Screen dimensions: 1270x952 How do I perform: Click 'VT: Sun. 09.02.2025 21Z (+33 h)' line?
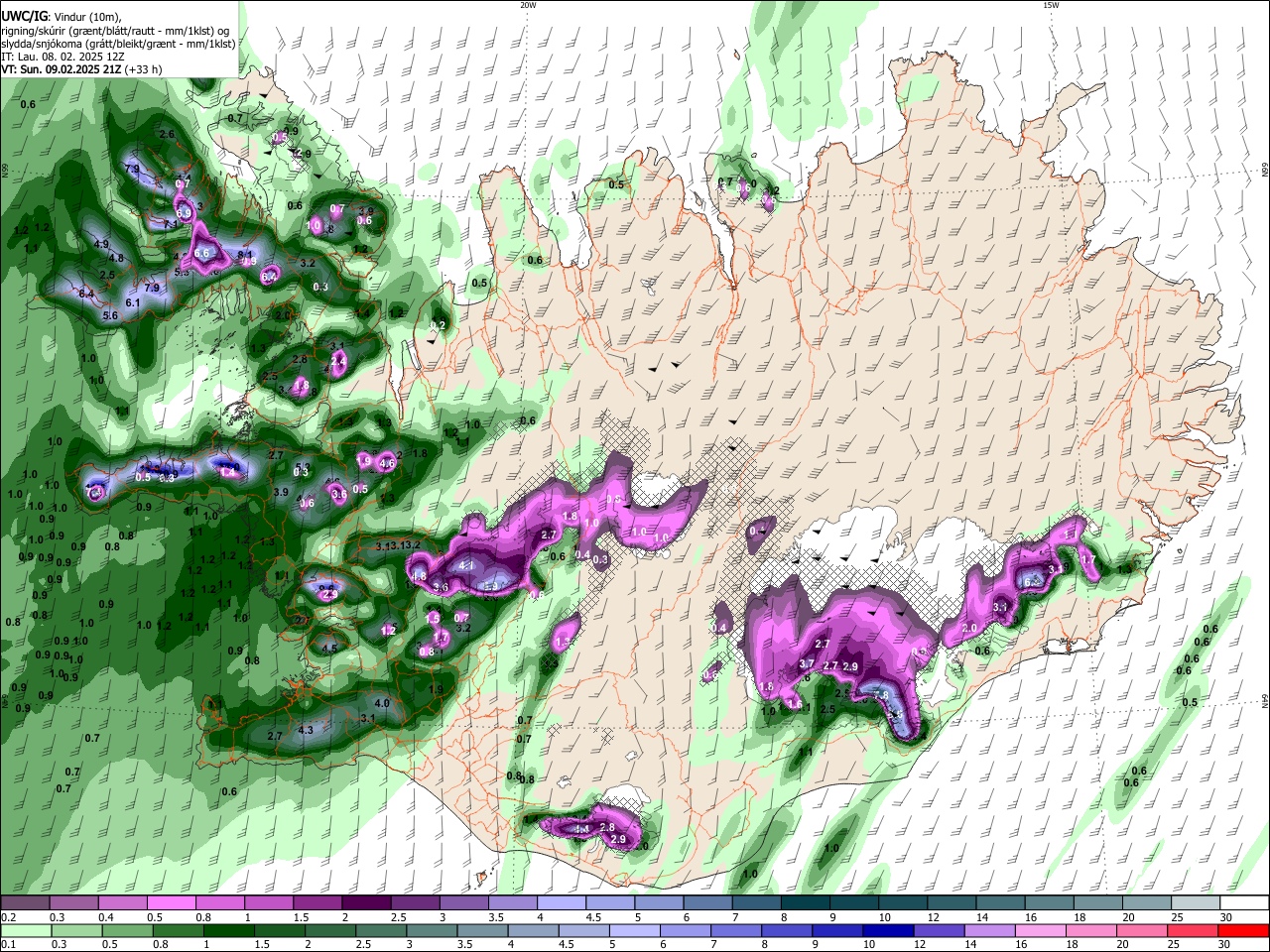(81, 69)
